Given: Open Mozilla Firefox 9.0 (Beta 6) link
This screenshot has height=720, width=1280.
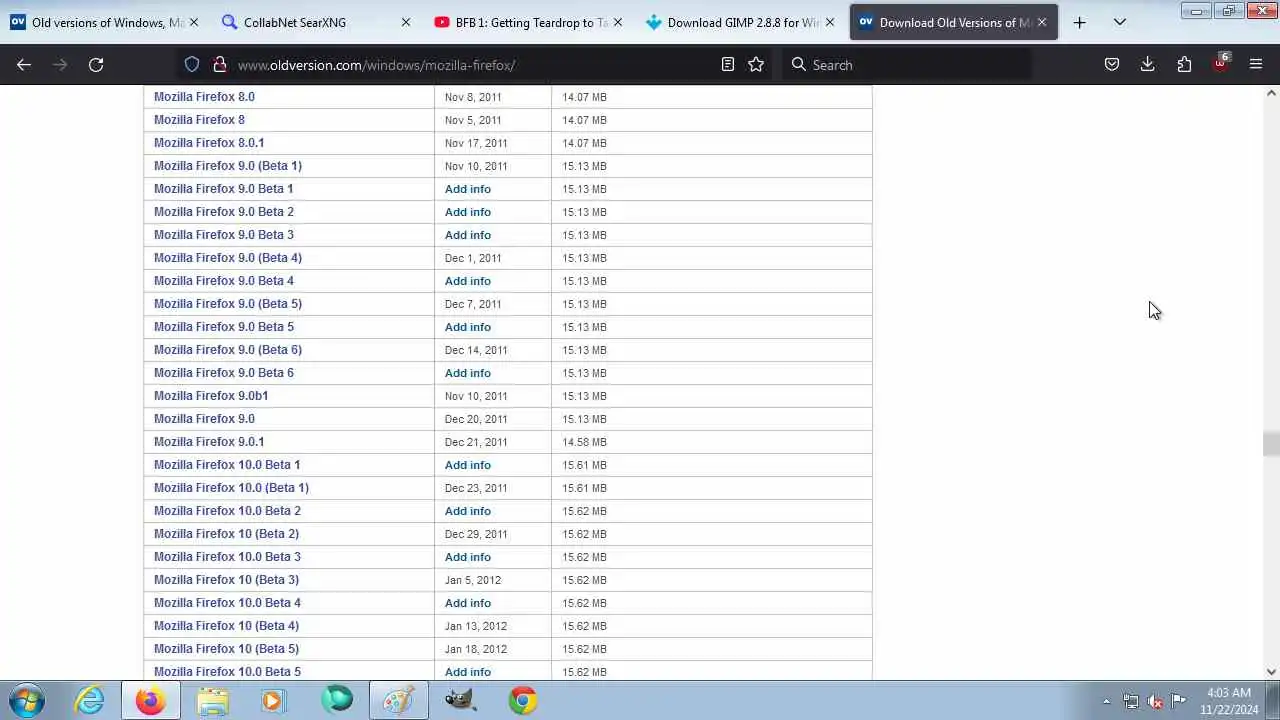Looking at the screenshot, I should click(228, 350).
